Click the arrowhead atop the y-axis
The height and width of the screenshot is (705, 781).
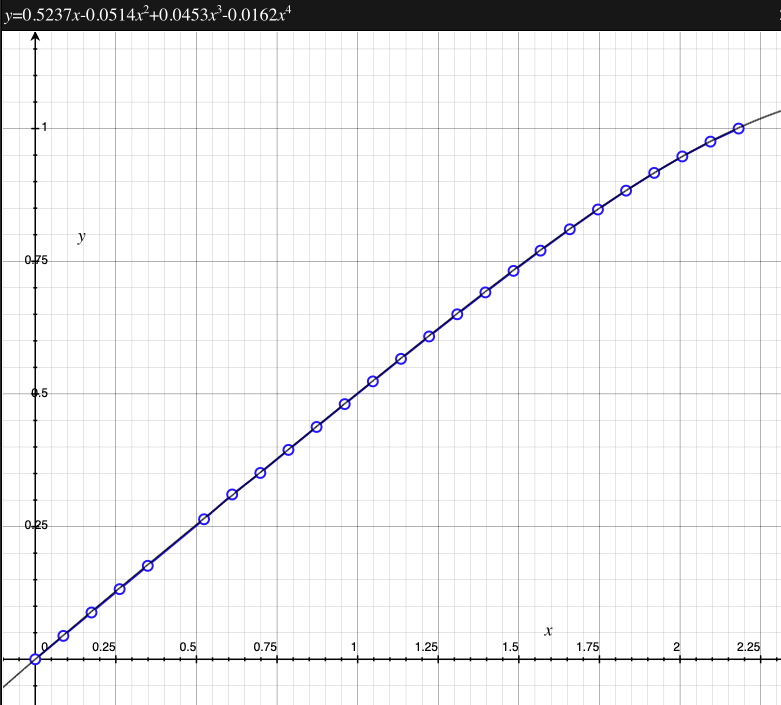point(35,37)
